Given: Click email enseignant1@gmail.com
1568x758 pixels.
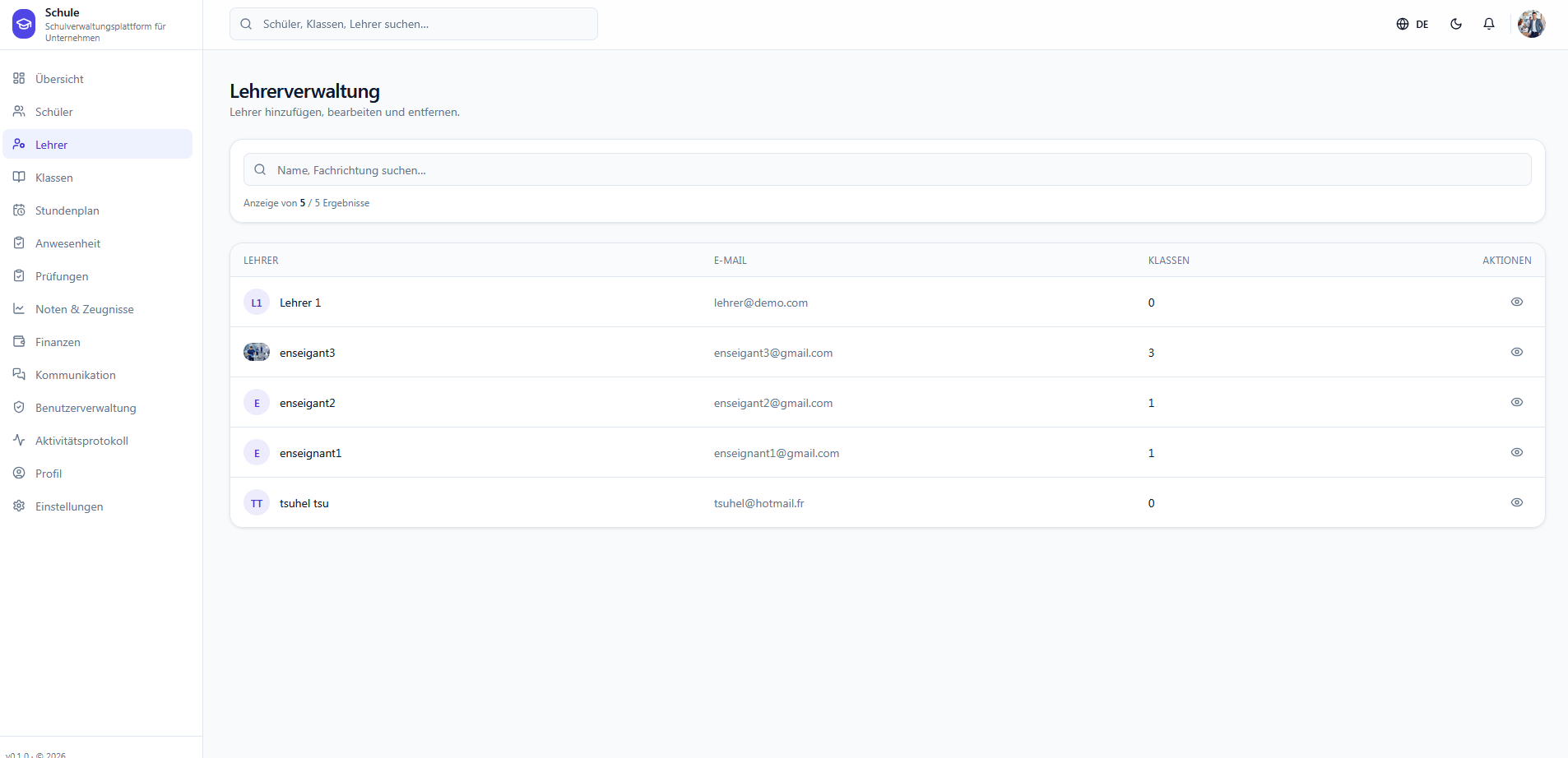Looking at the screenshot, I should tap(777, 453).
